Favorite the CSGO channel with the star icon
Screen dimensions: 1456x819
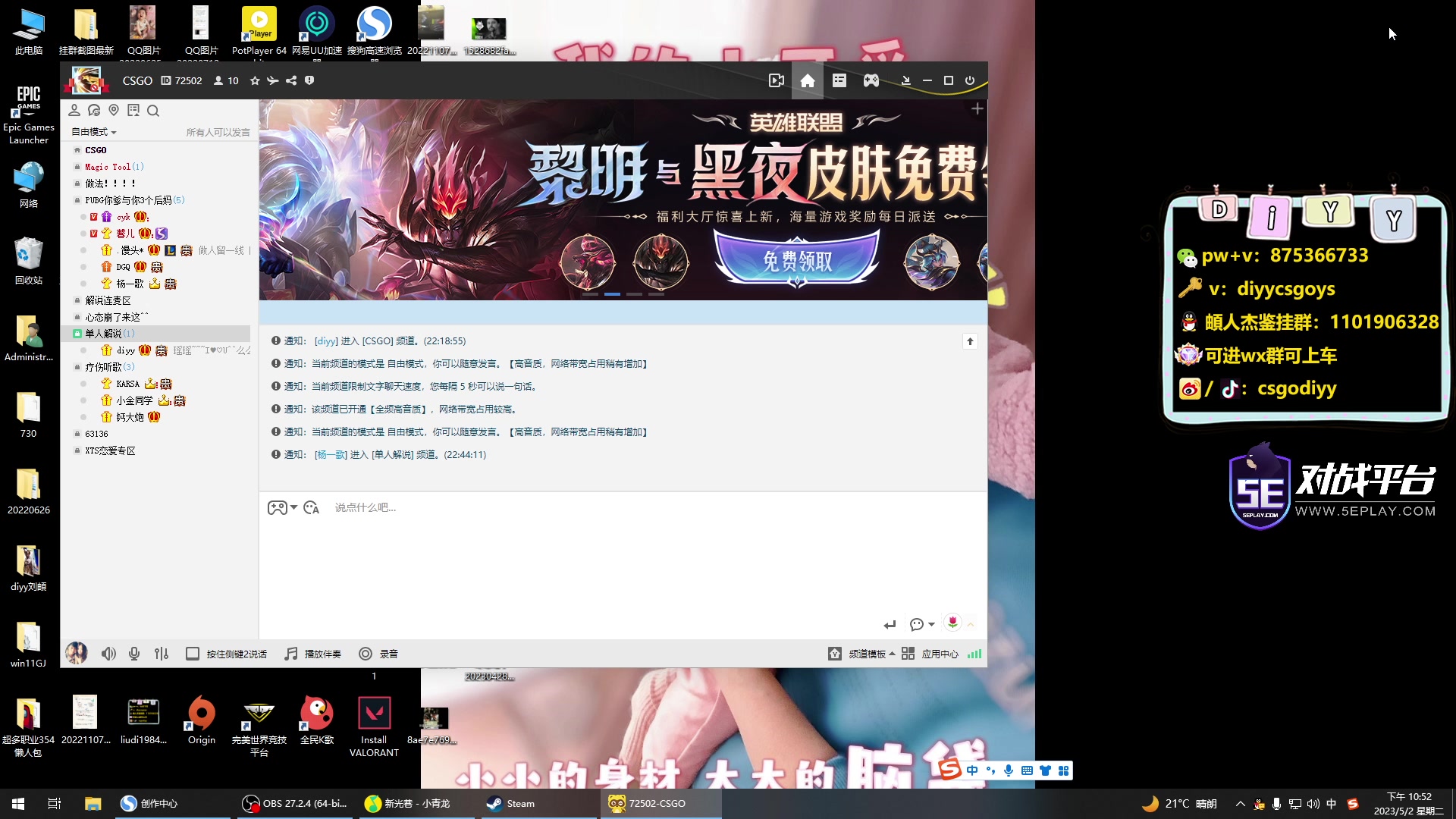coord(255,80)
